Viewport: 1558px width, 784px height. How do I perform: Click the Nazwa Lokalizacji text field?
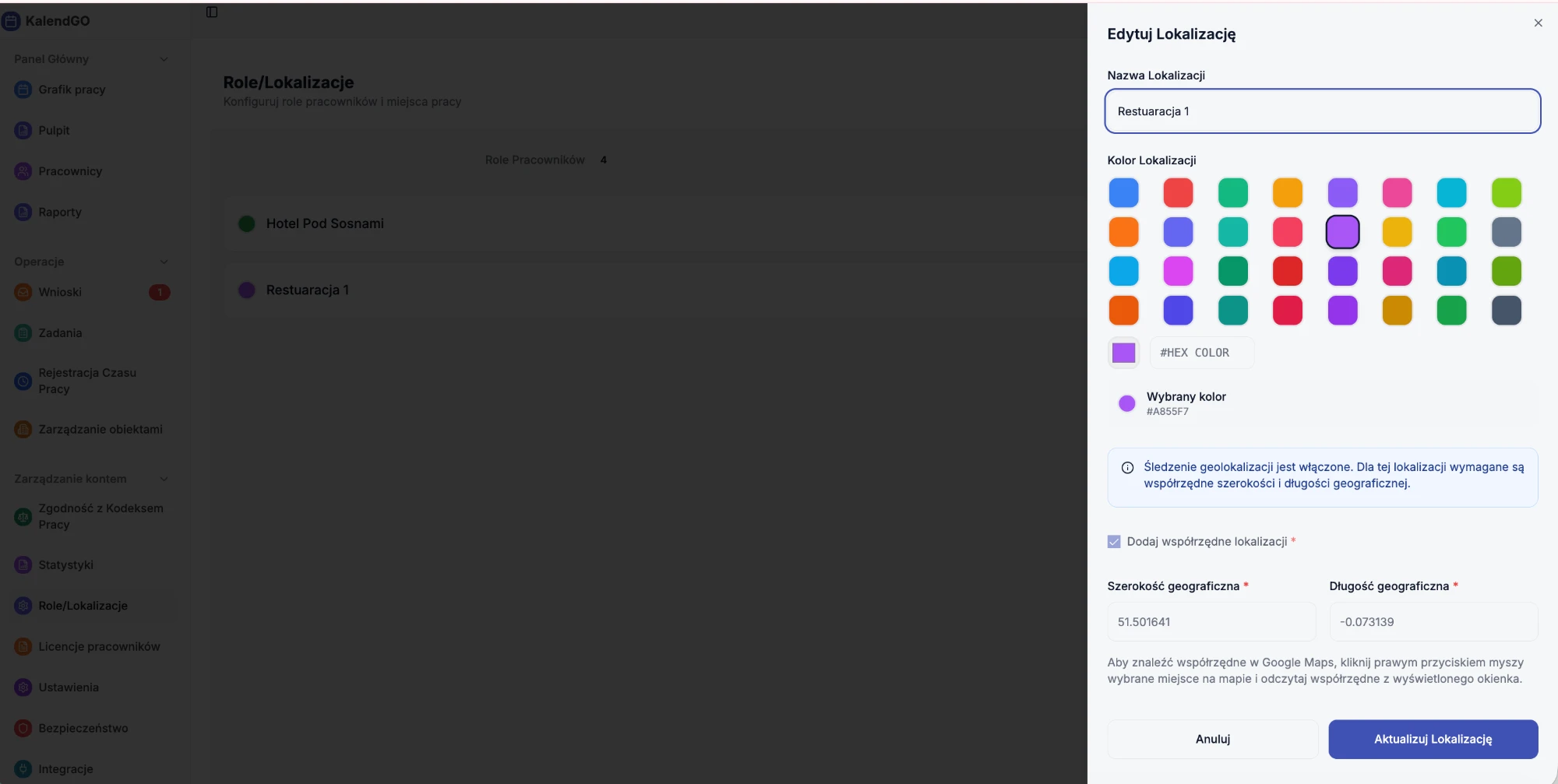point(1323,111)
